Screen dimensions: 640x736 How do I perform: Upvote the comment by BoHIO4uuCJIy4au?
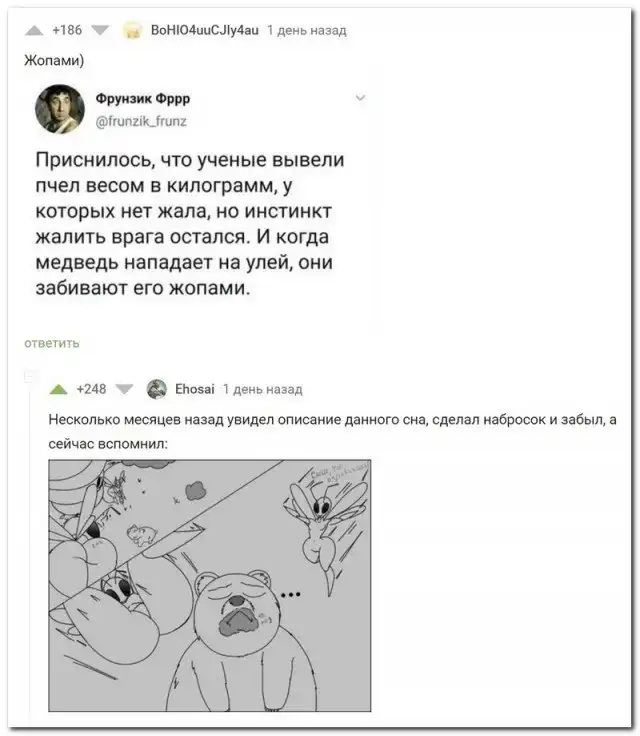coord(34,31)
